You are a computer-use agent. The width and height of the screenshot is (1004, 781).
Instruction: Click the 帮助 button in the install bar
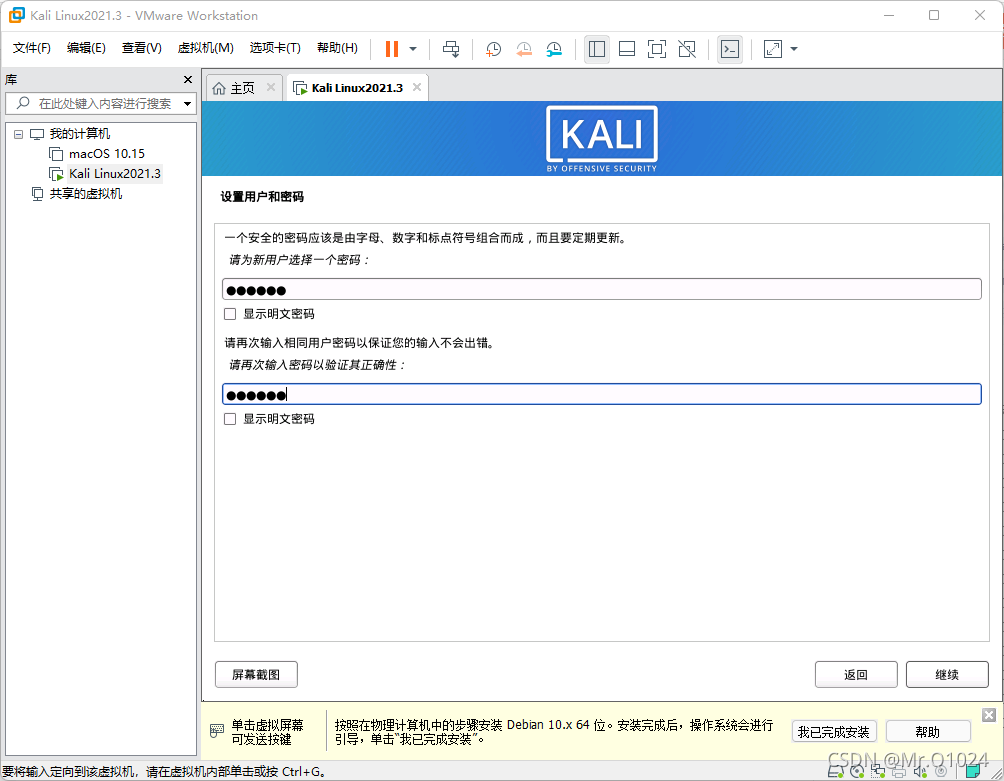coord(928,732)
